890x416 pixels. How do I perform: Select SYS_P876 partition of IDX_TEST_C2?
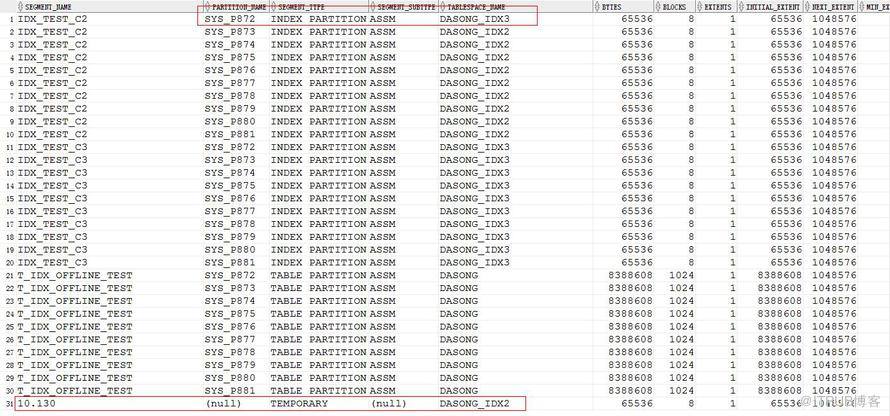(x=230, y=70)
